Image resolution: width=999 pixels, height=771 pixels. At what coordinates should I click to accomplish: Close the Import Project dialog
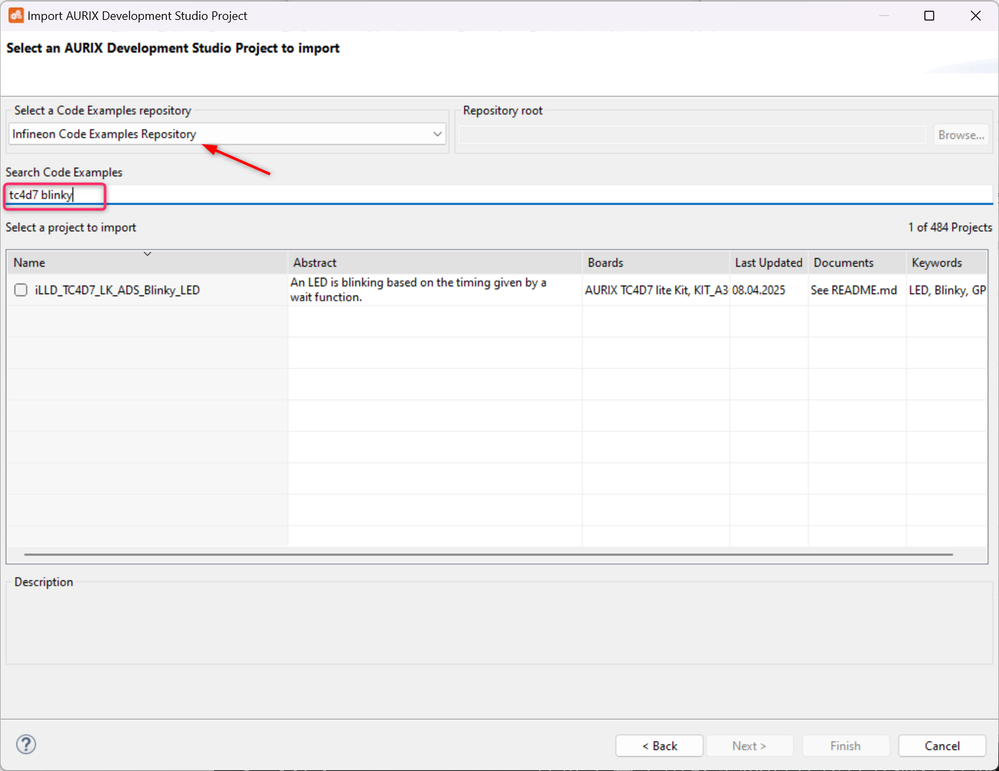975,16
